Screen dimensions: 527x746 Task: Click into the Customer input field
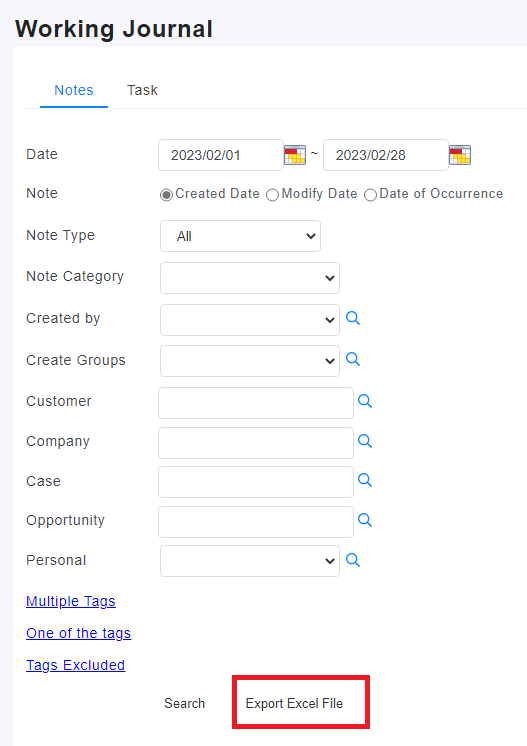click(x=256, y=403)
